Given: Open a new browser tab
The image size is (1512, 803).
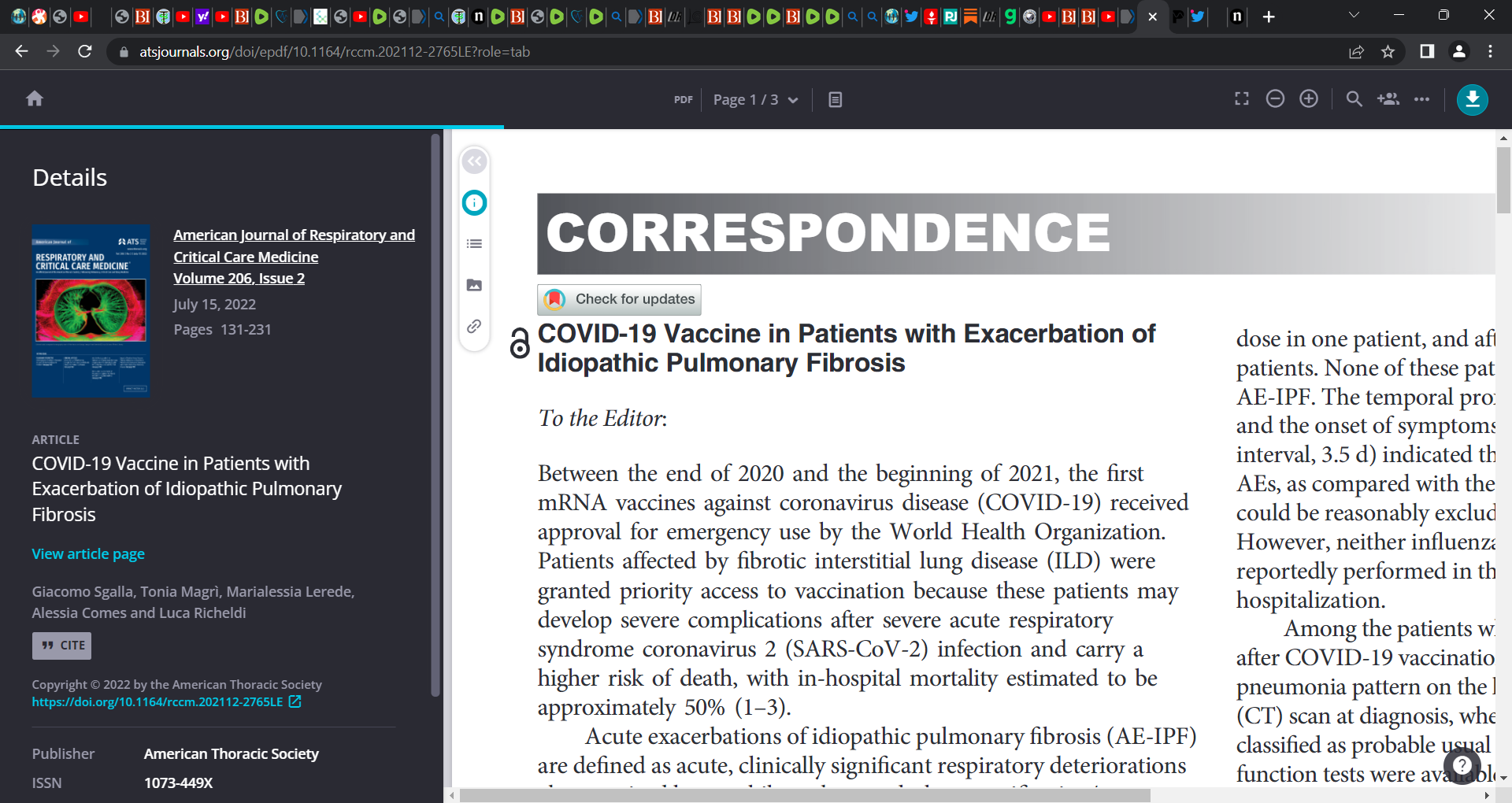Looking at the screenshot, I should pyautogui.click(x=1269, y=17).
